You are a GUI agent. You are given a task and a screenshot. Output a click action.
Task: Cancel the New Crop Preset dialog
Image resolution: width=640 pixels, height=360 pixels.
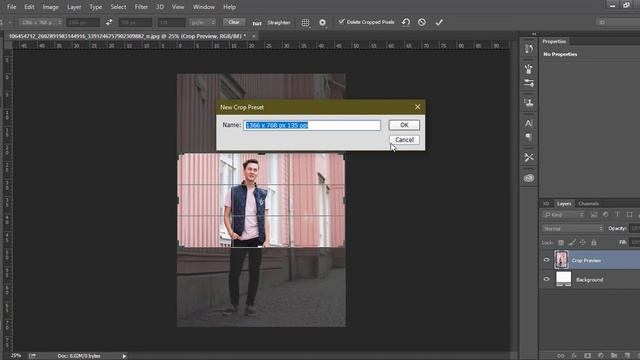click(404, 140)
